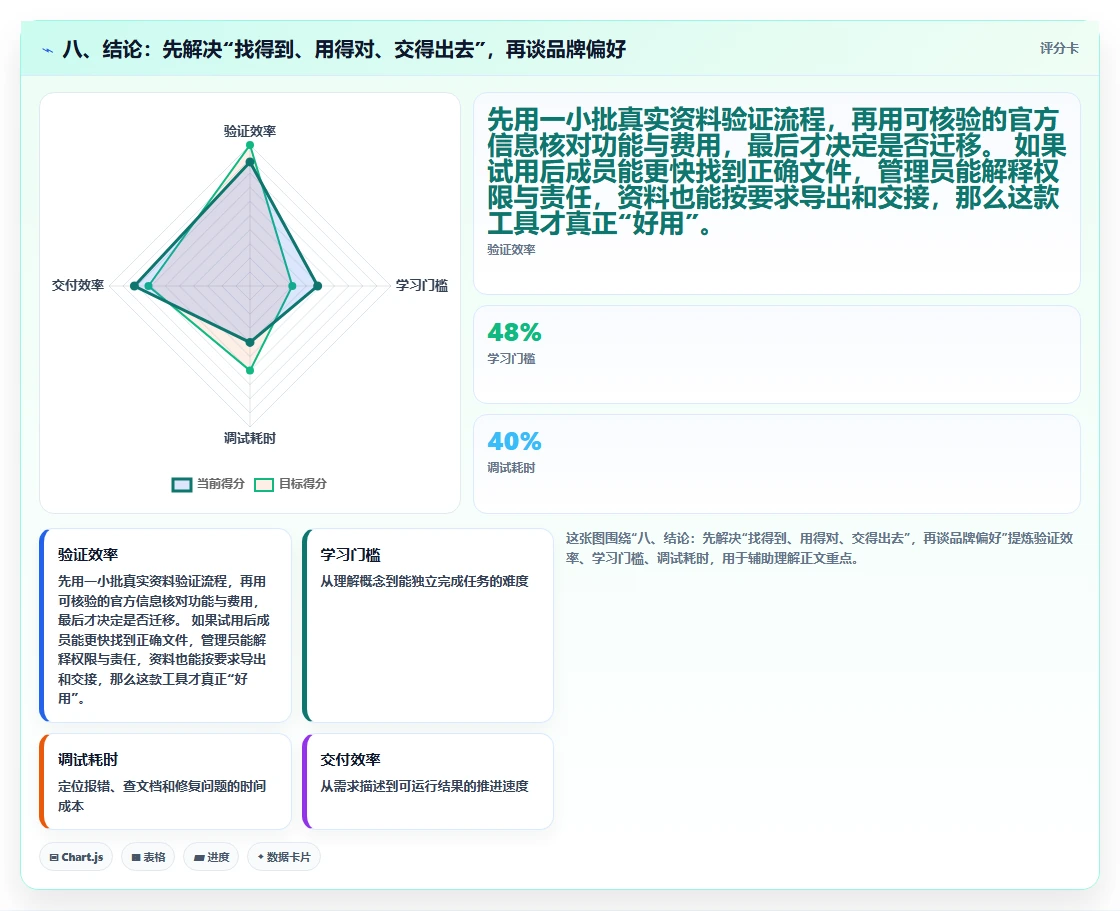Image resolution: width=1120 pixels, height=911 pixels.
Task: Click the description paragraph starting 这张图围绕
Action: [819, 548]
